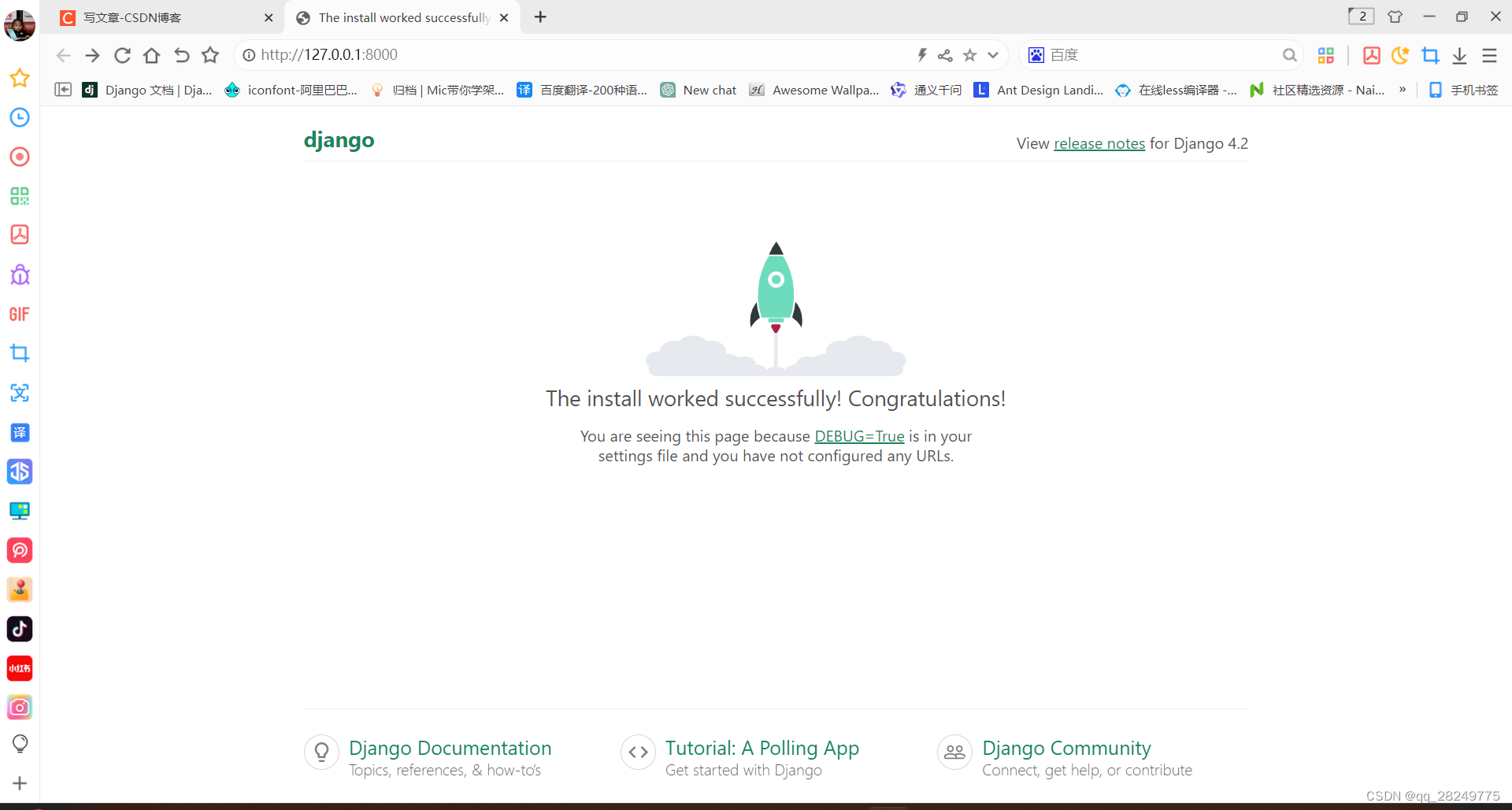Open the 百度翻译 bookmark
Image resolution: width=1512 pixels, height=810 pixels.
(582, 90)
